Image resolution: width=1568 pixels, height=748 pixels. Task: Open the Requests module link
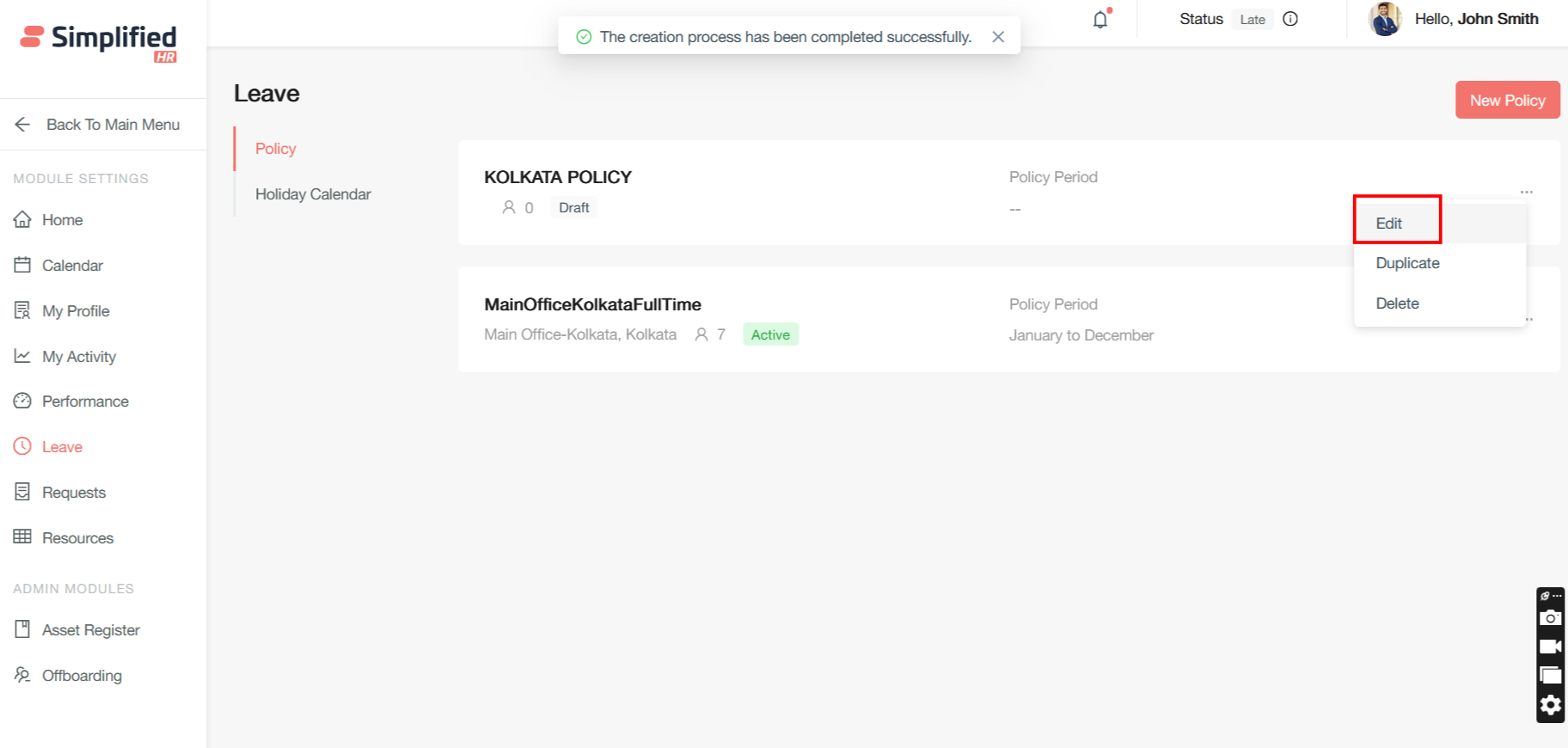(74, 493)
